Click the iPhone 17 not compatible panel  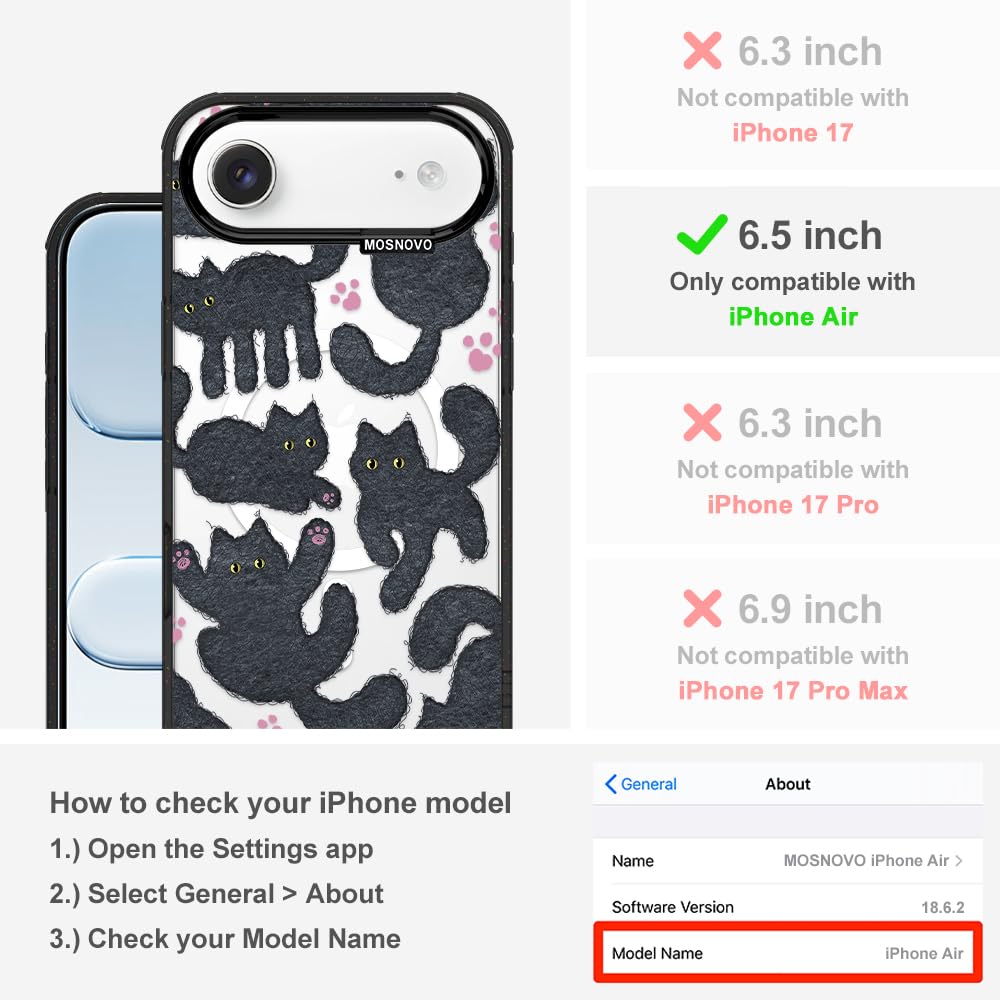[793, 86]
